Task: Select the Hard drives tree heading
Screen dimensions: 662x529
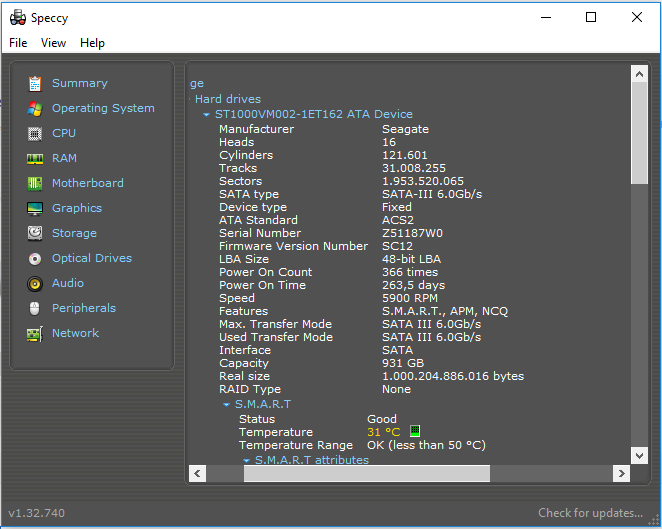Action: [x=228, y=99]
